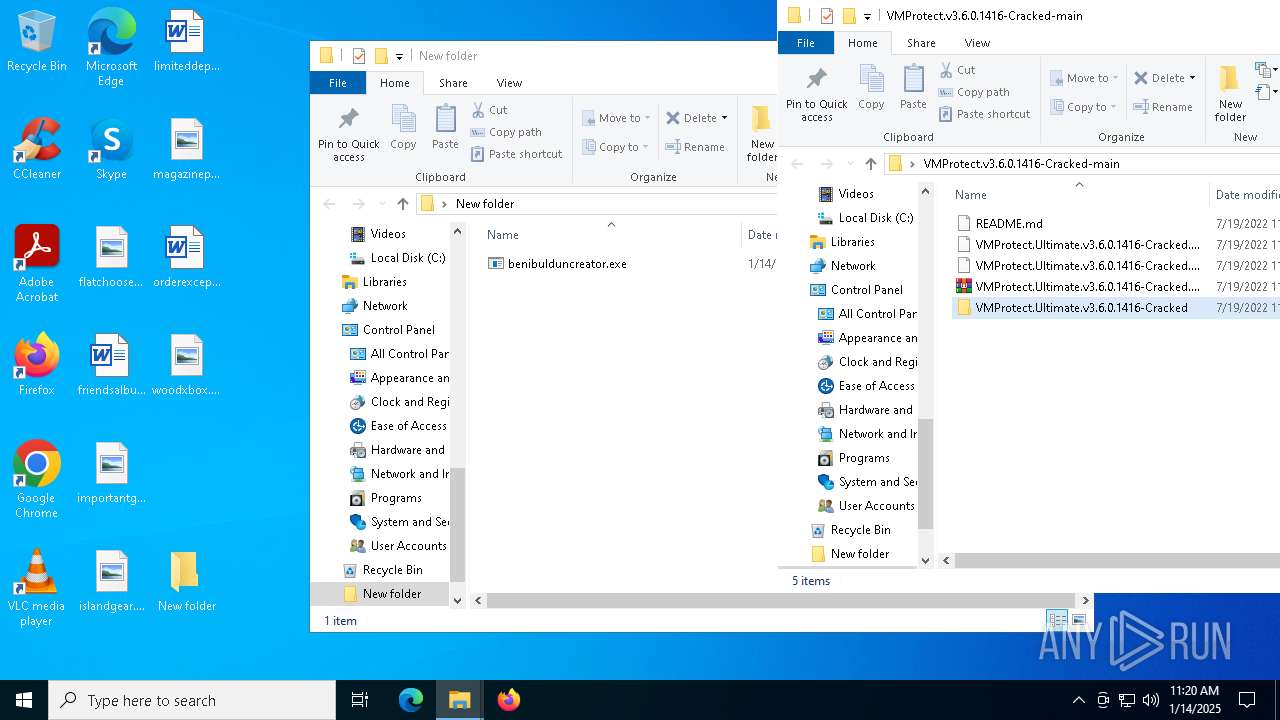Switch to View tab in VMProtect window
This screenshot has width=1280, height=720.
(977, 43)
